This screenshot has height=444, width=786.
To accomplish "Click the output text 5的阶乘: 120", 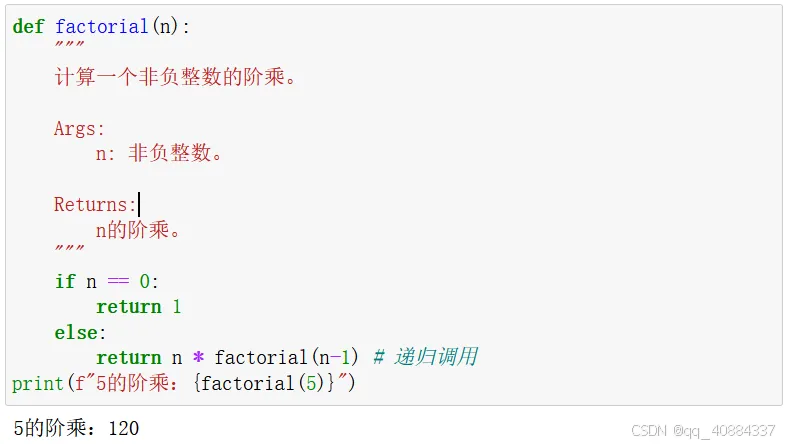I will 76,428.
